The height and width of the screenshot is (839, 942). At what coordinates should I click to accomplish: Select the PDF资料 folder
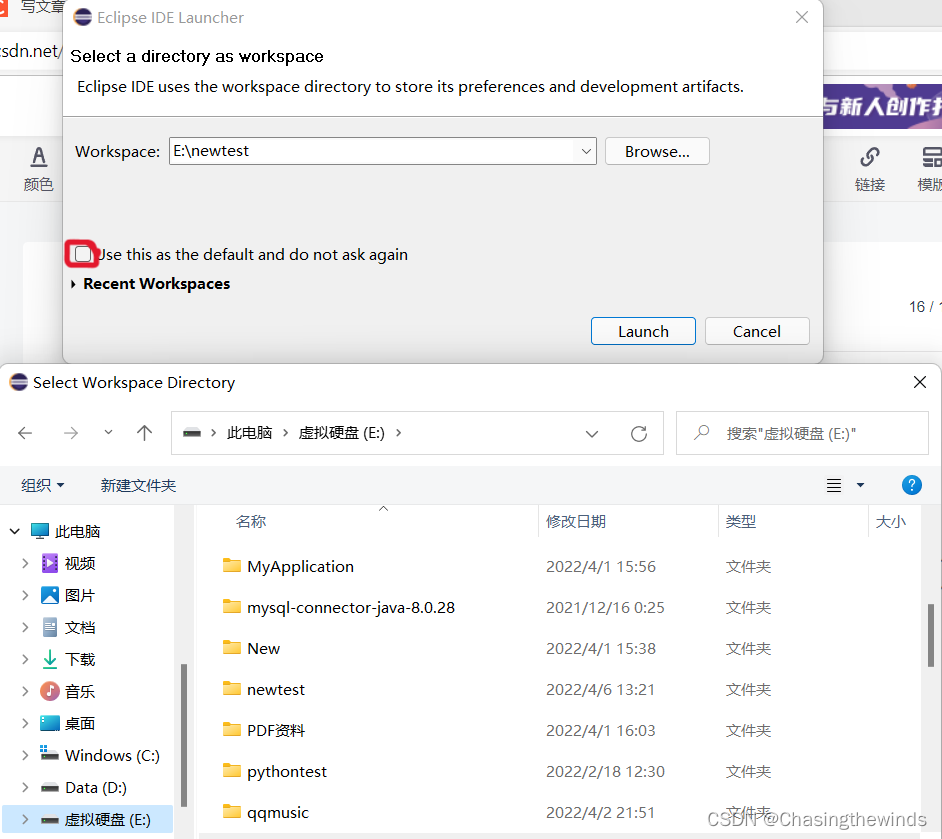[x=276, y=731]
